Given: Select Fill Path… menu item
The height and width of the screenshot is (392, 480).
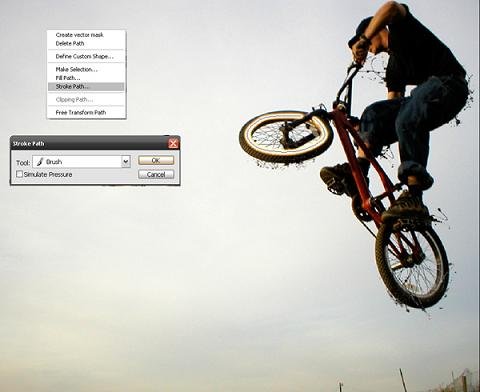Looking at the screenshot, I should (68, 78).
